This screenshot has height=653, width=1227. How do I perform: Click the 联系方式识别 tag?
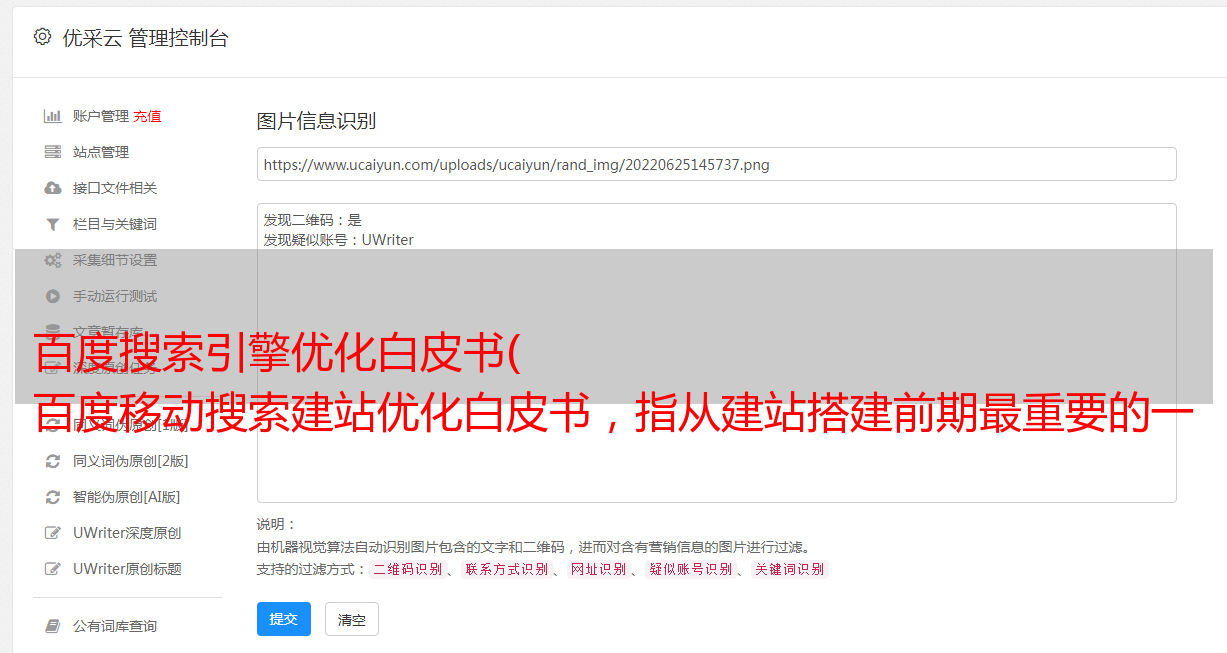click(x=506, y=569)
